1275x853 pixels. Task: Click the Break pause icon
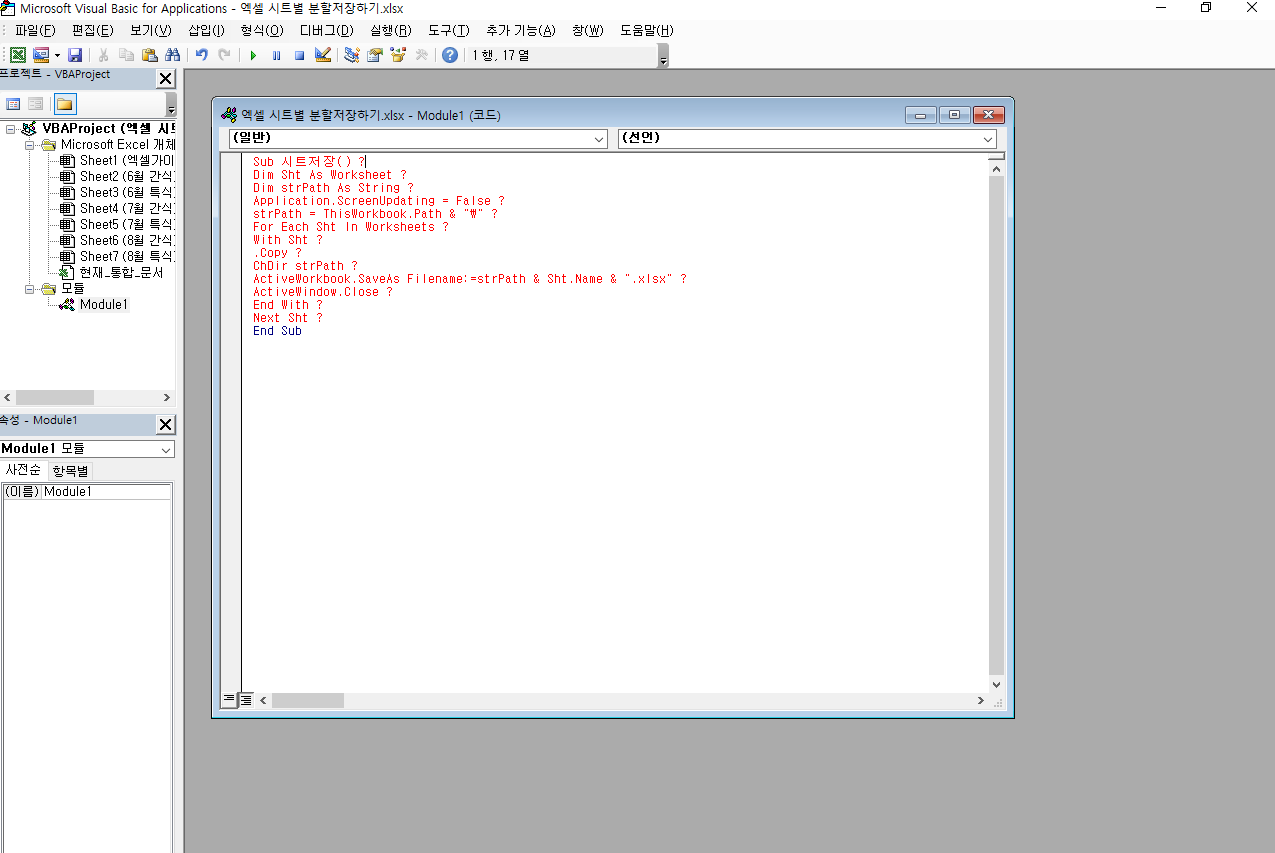(276, 55)
